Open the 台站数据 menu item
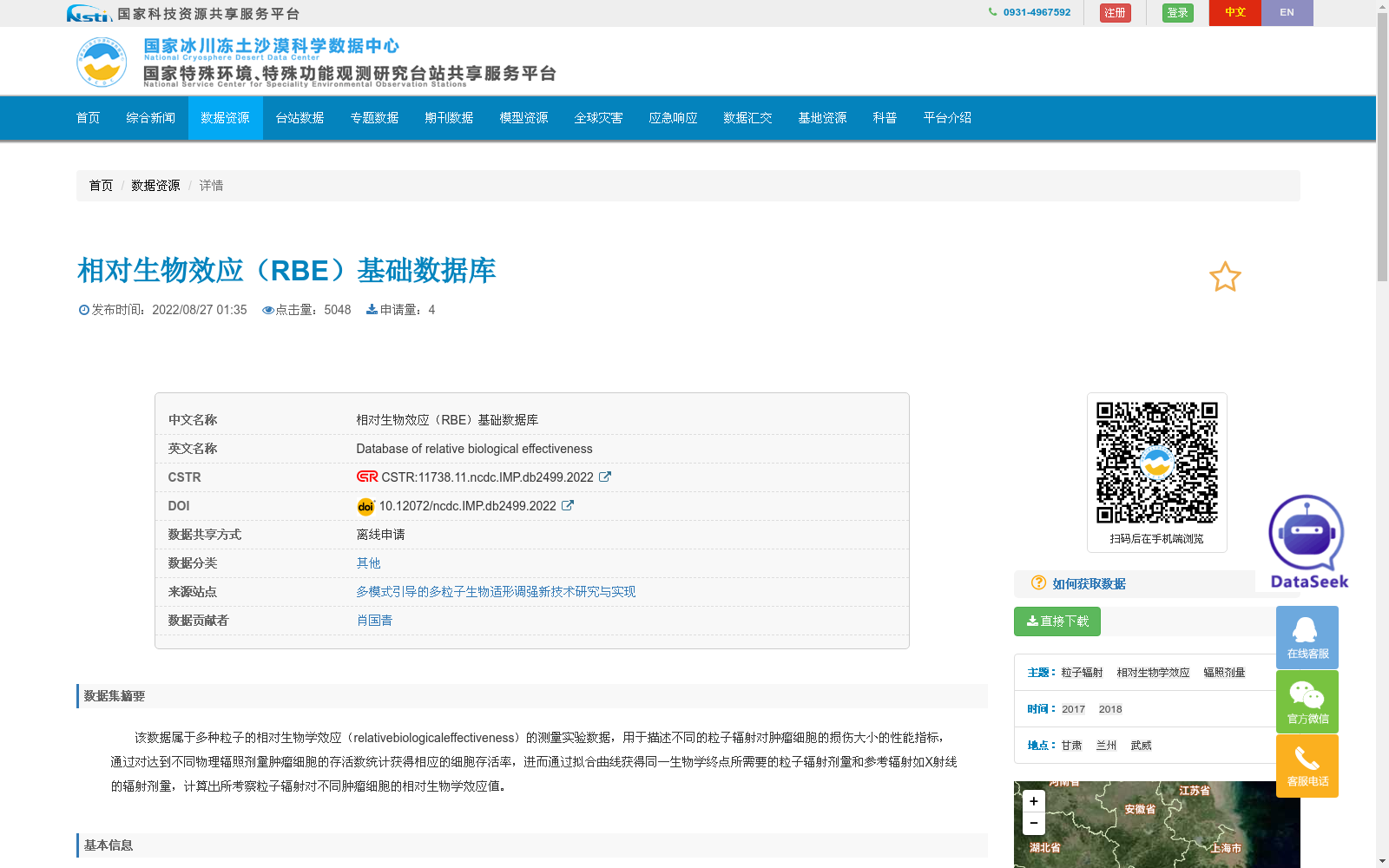 tap(300, 118)
